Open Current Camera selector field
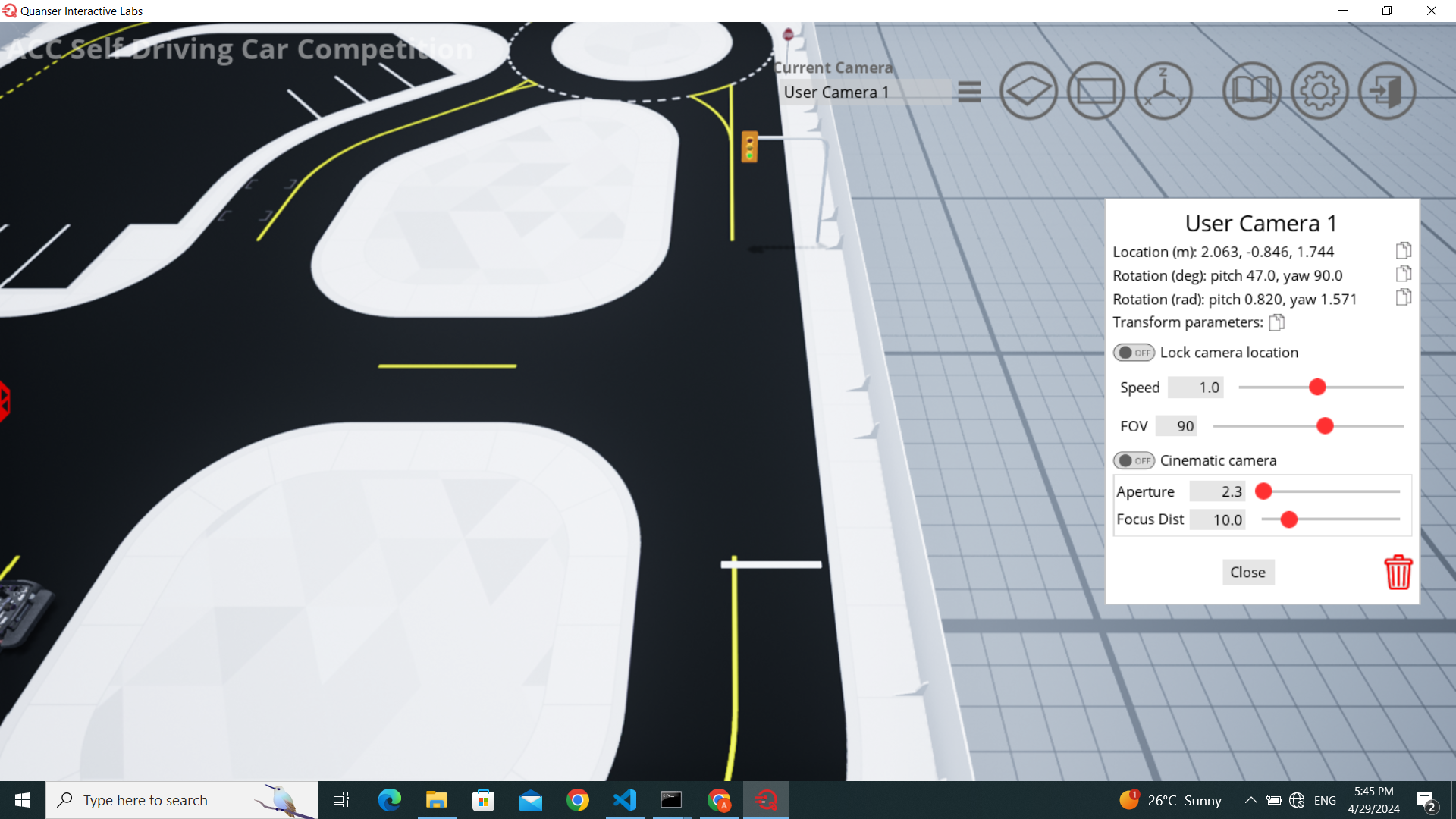 click(864, 93)
